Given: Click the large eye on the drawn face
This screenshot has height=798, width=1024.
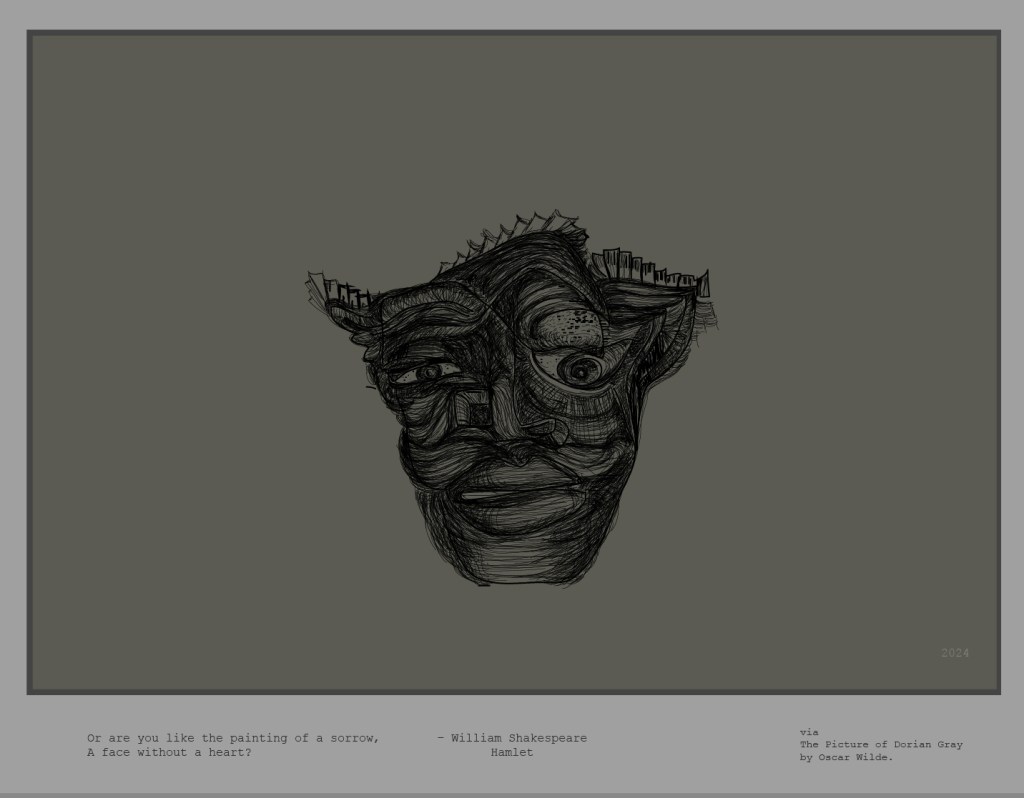Looking at the screenshot, I should click(x=579, y=371).
